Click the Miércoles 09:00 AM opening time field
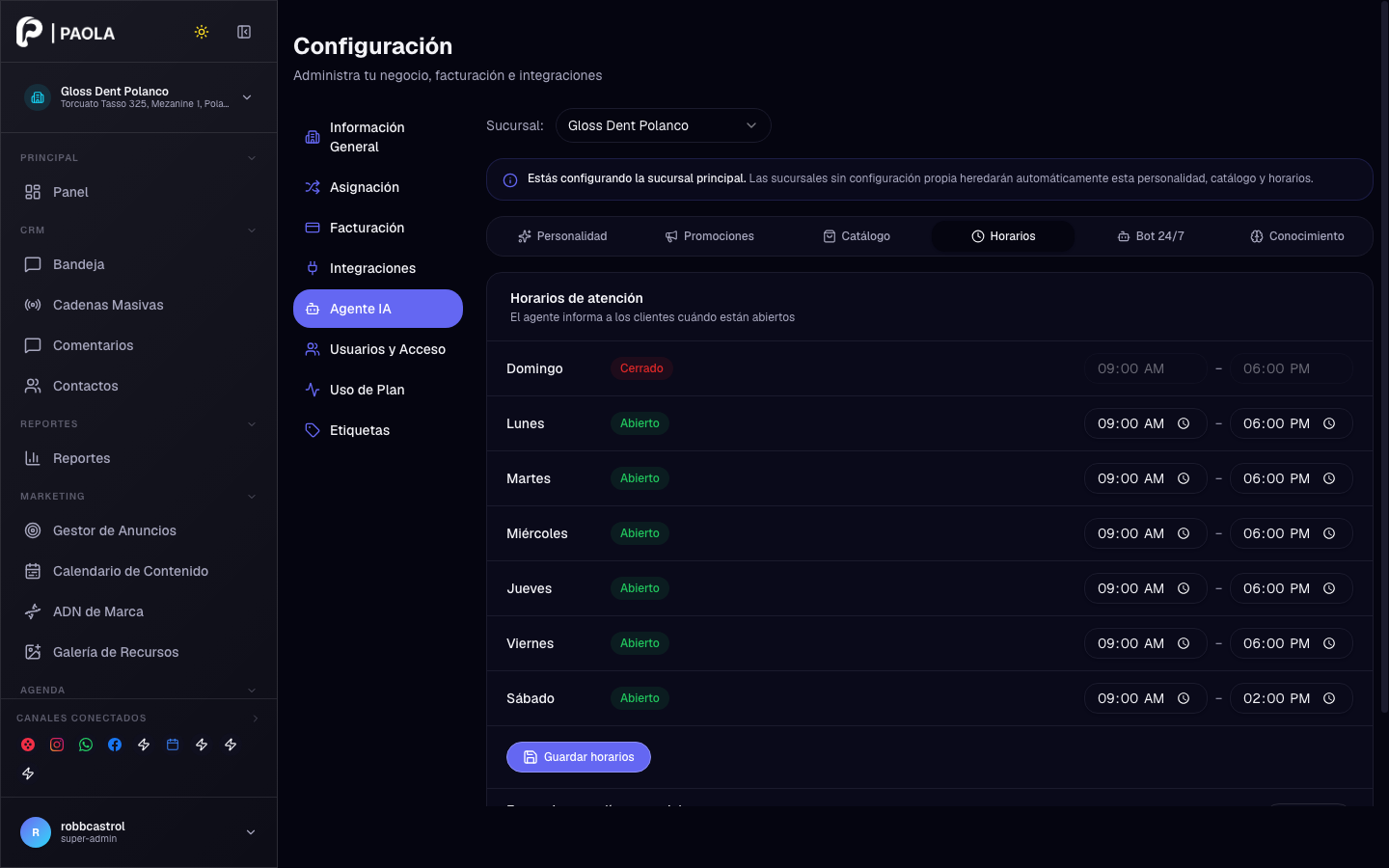 (x=1146, y=533)
